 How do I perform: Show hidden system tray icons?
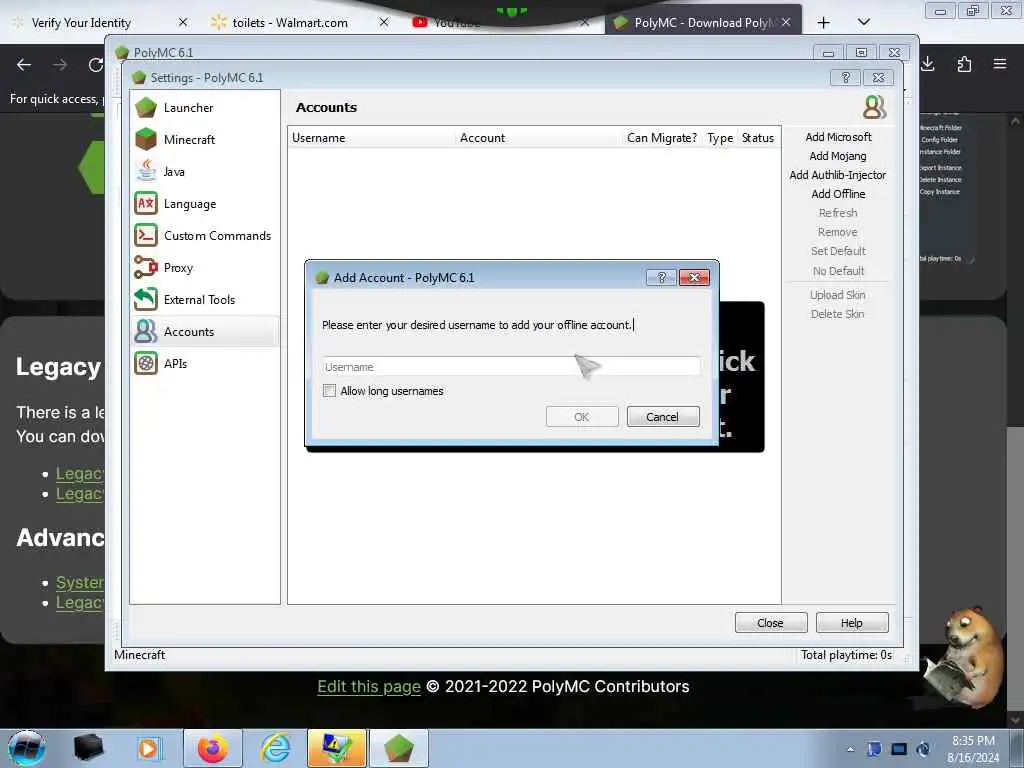click(x=850, y=749)
